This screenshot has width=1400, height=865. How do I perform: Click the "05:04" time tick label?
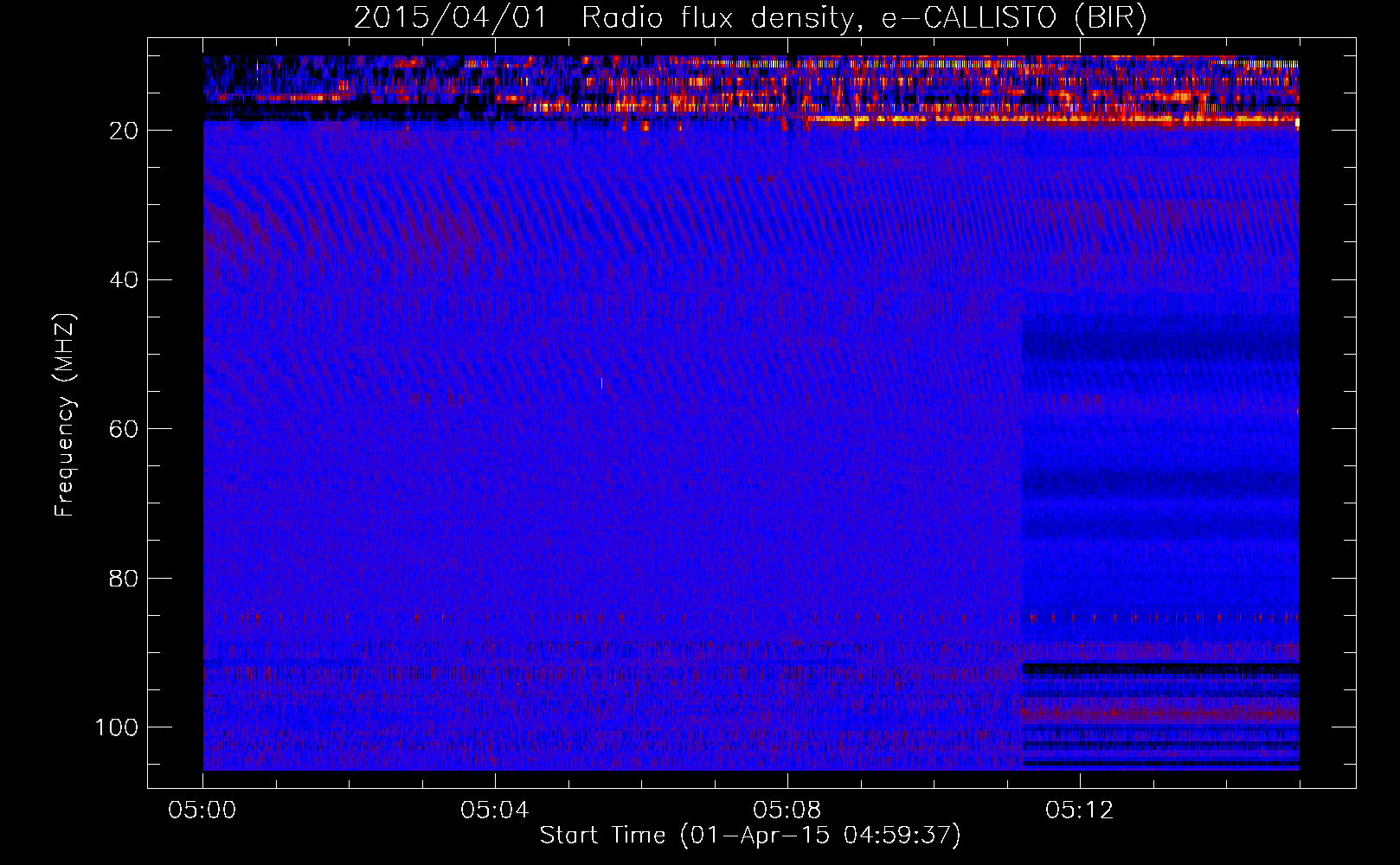point(495,811)
